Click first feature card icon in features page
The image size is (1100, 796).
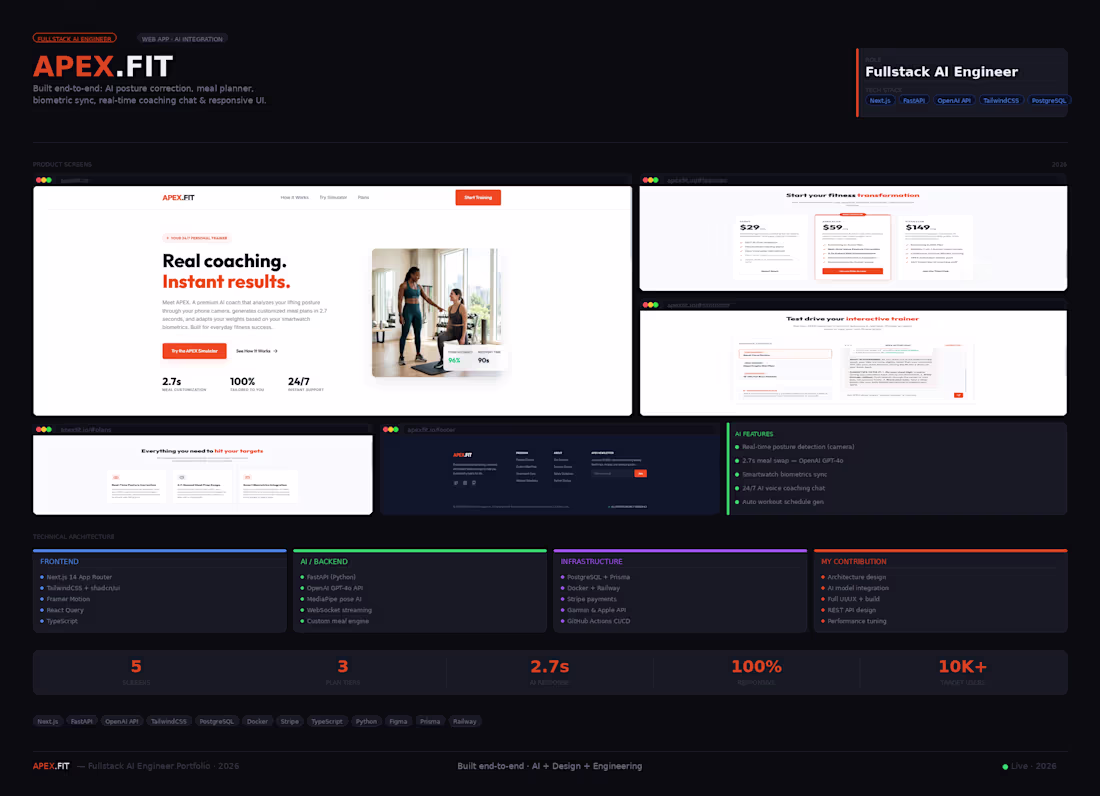pyautogui.click(x=116, y=478)
